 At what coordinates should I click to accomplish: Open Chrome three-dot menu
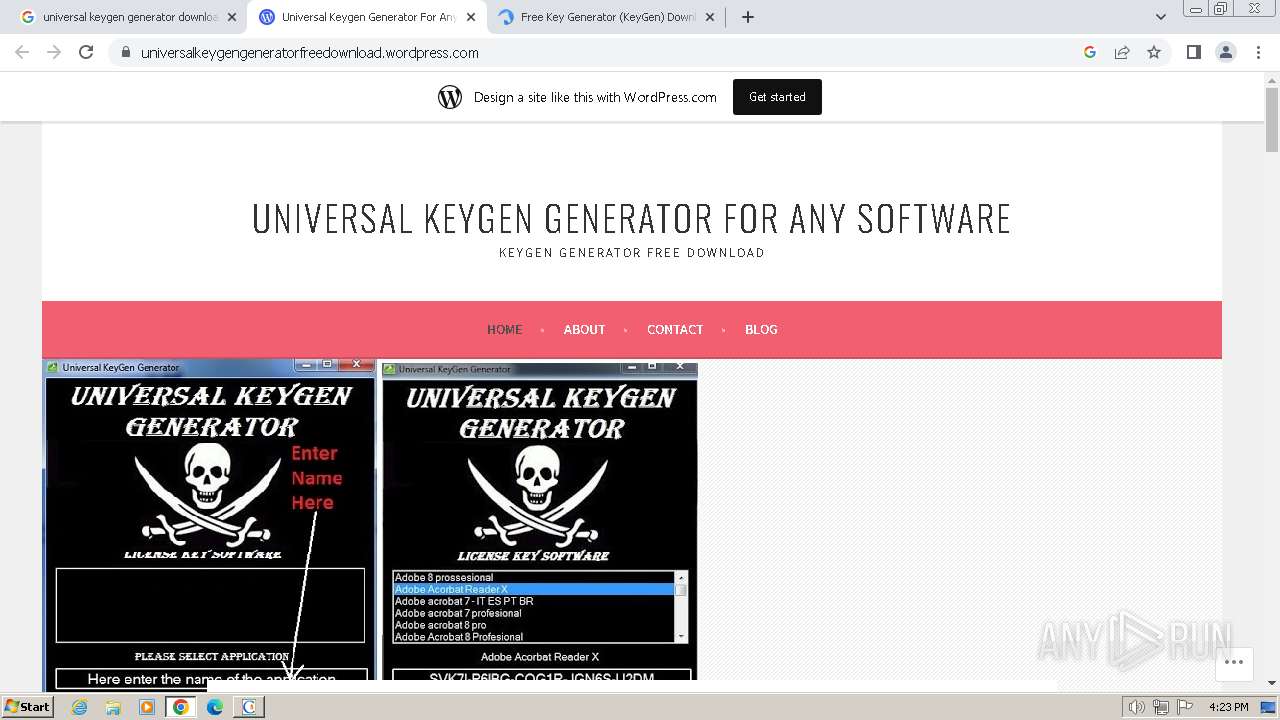(x=1258, y=52)
